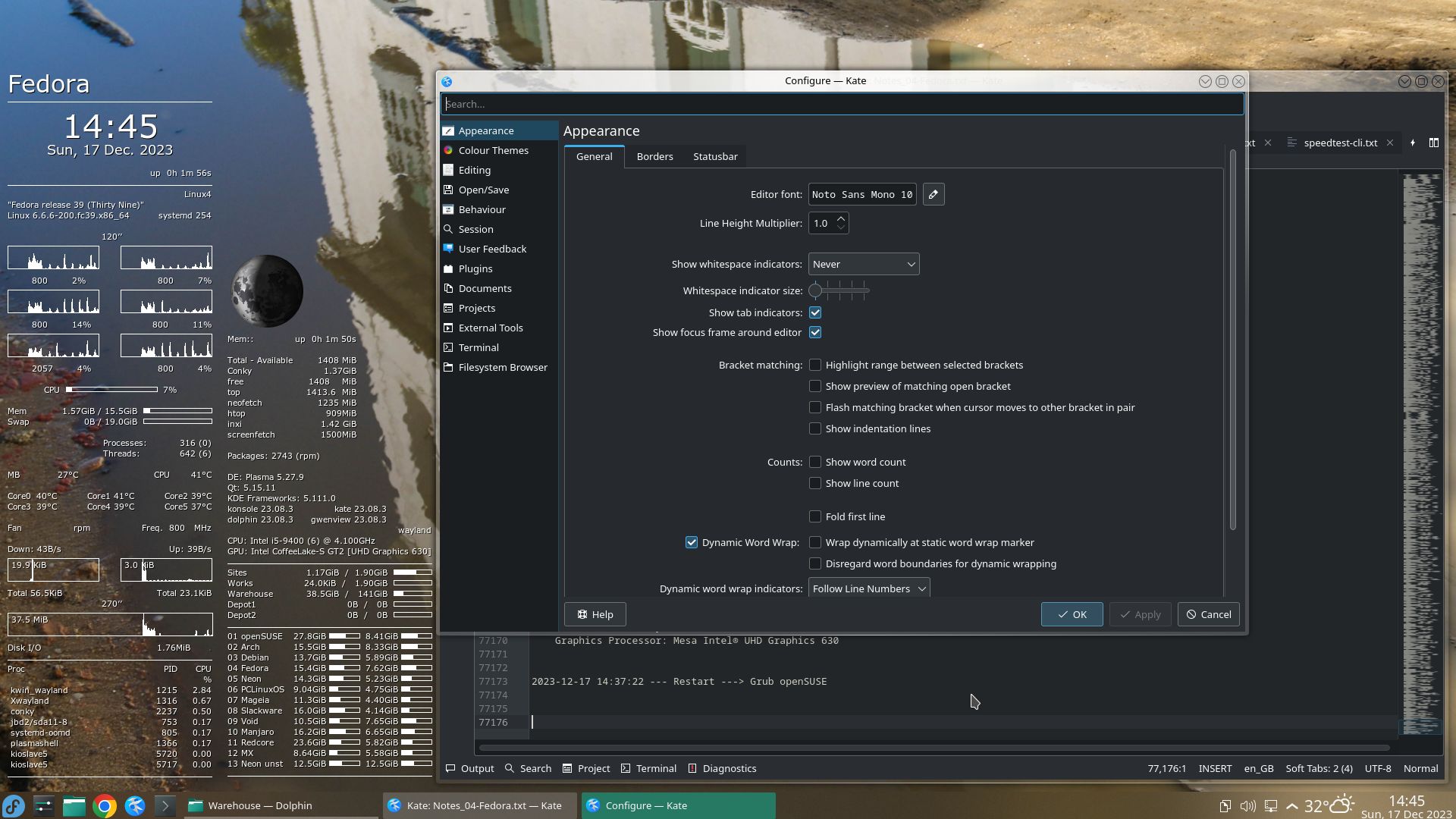Launch Google Chrome from the taskbar
This screenshot has width=1456, height=819.
coord(105,805)
